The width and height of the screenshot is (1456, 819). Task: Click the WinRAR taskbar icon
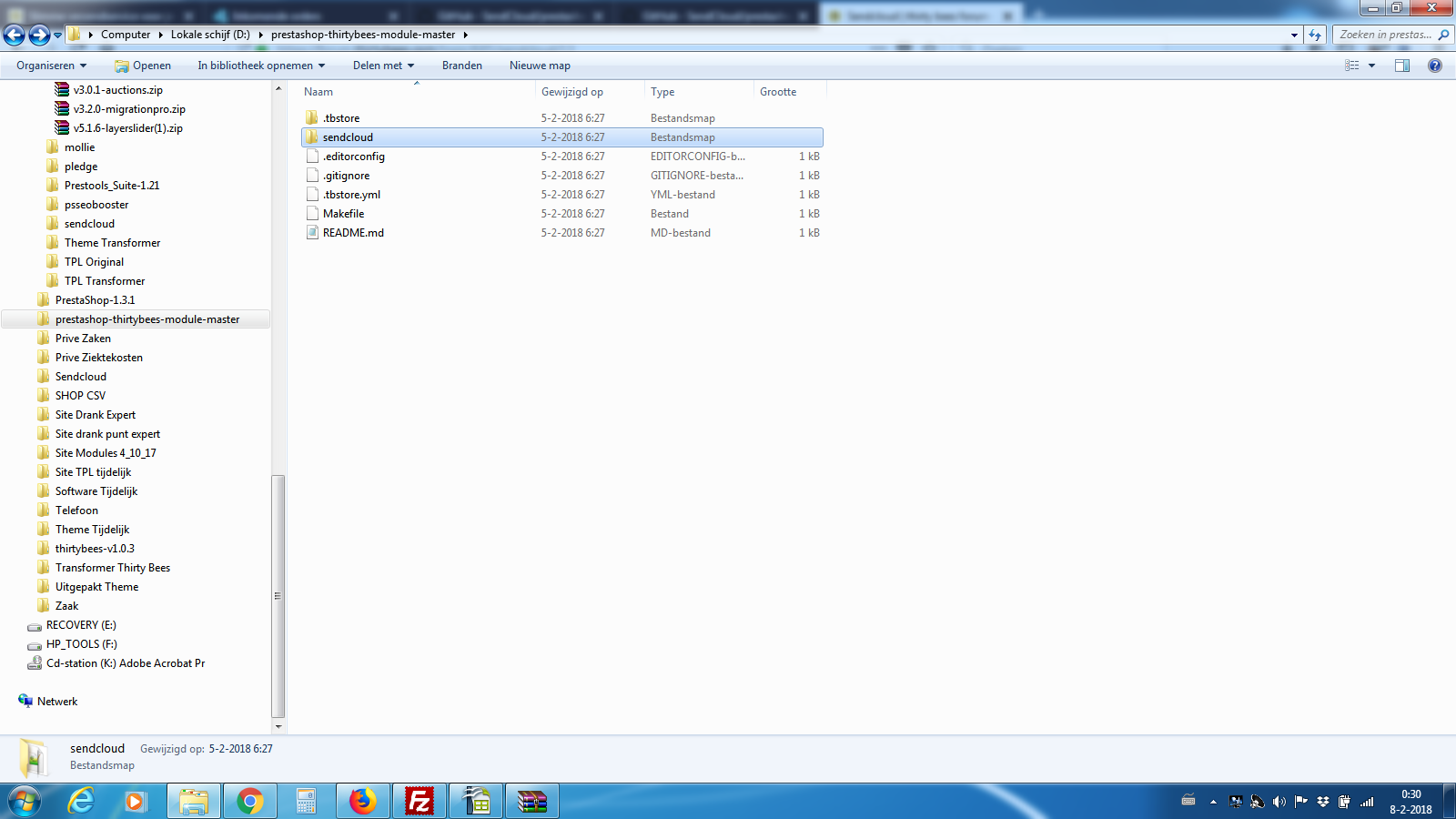[532, 802]
